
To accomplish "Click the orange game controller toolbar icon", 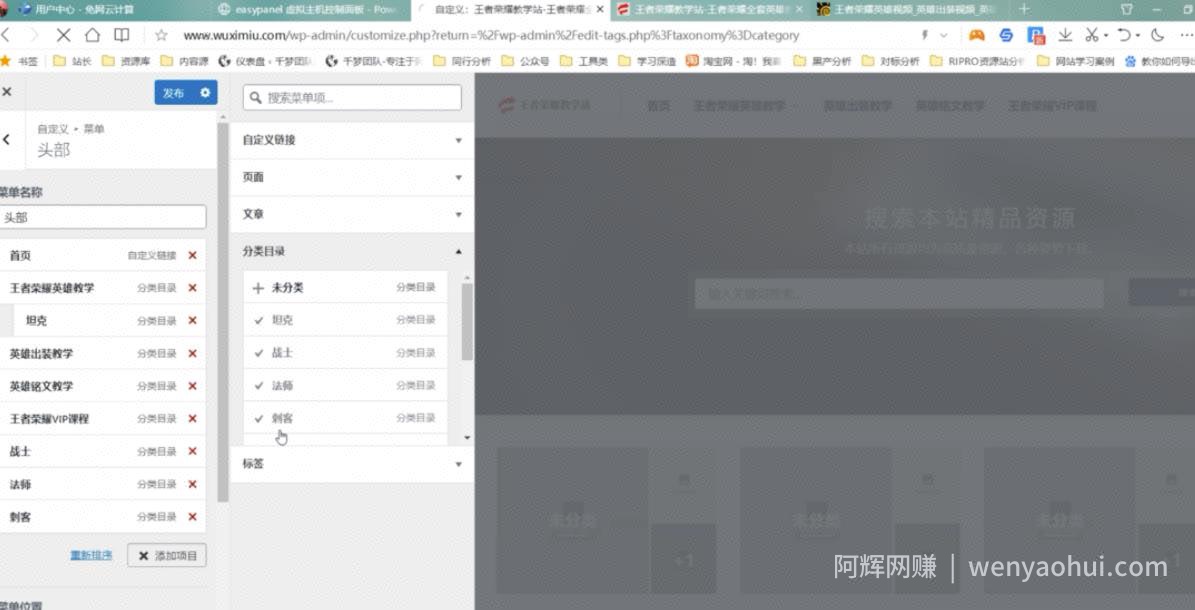I will tap(976, 35).
